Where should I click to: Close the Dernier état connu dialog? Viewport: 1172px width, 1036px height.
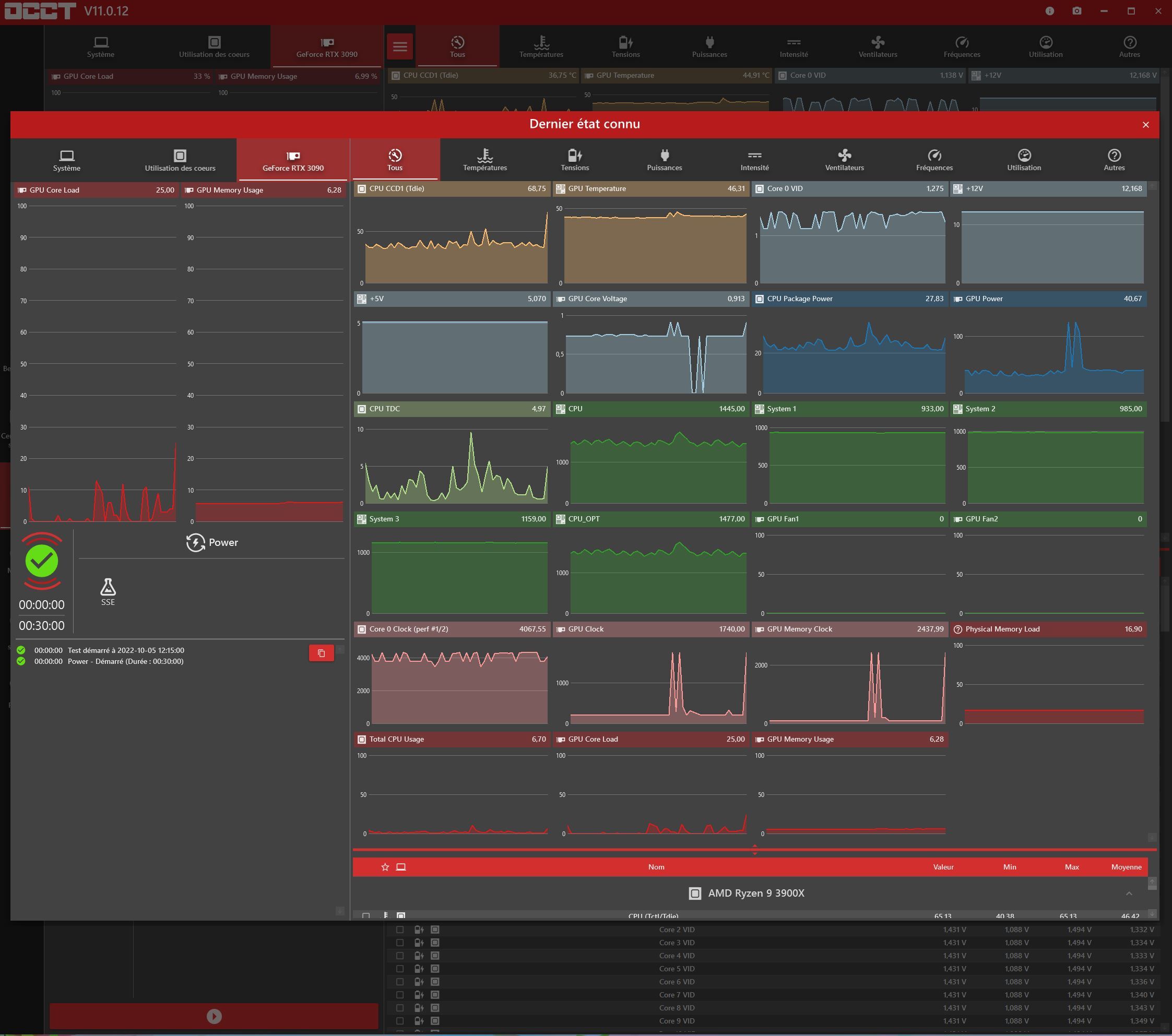coord(1145,124)
